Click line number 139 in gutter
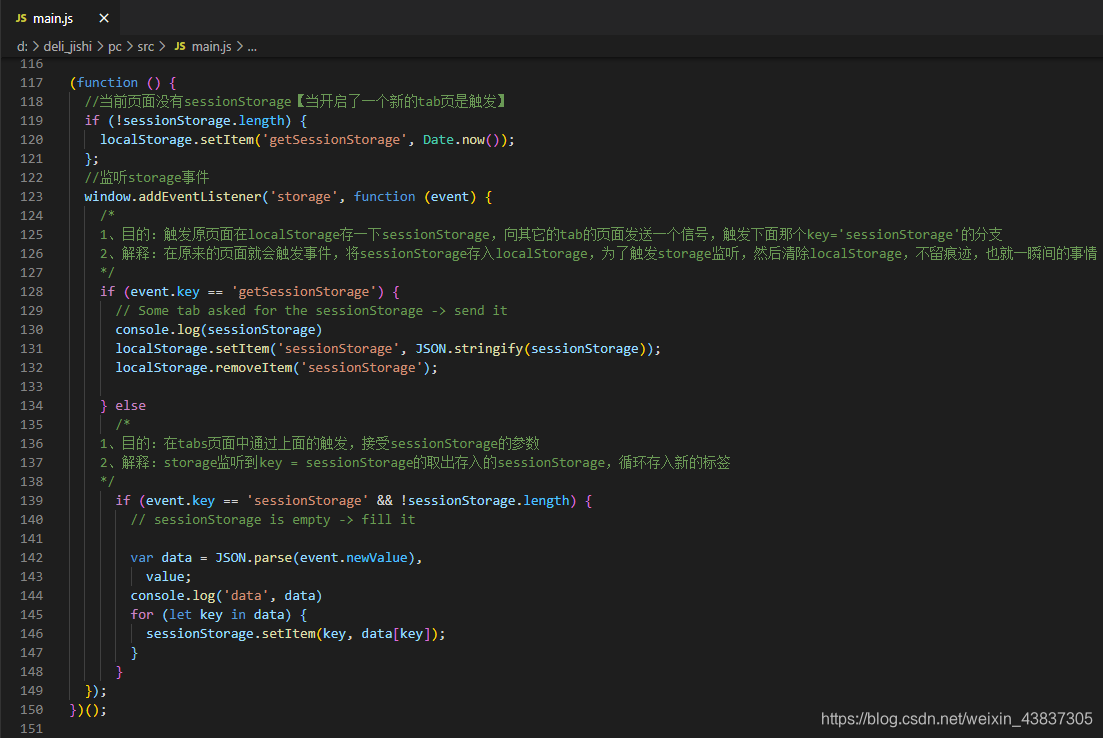 (x=32, y=500)
